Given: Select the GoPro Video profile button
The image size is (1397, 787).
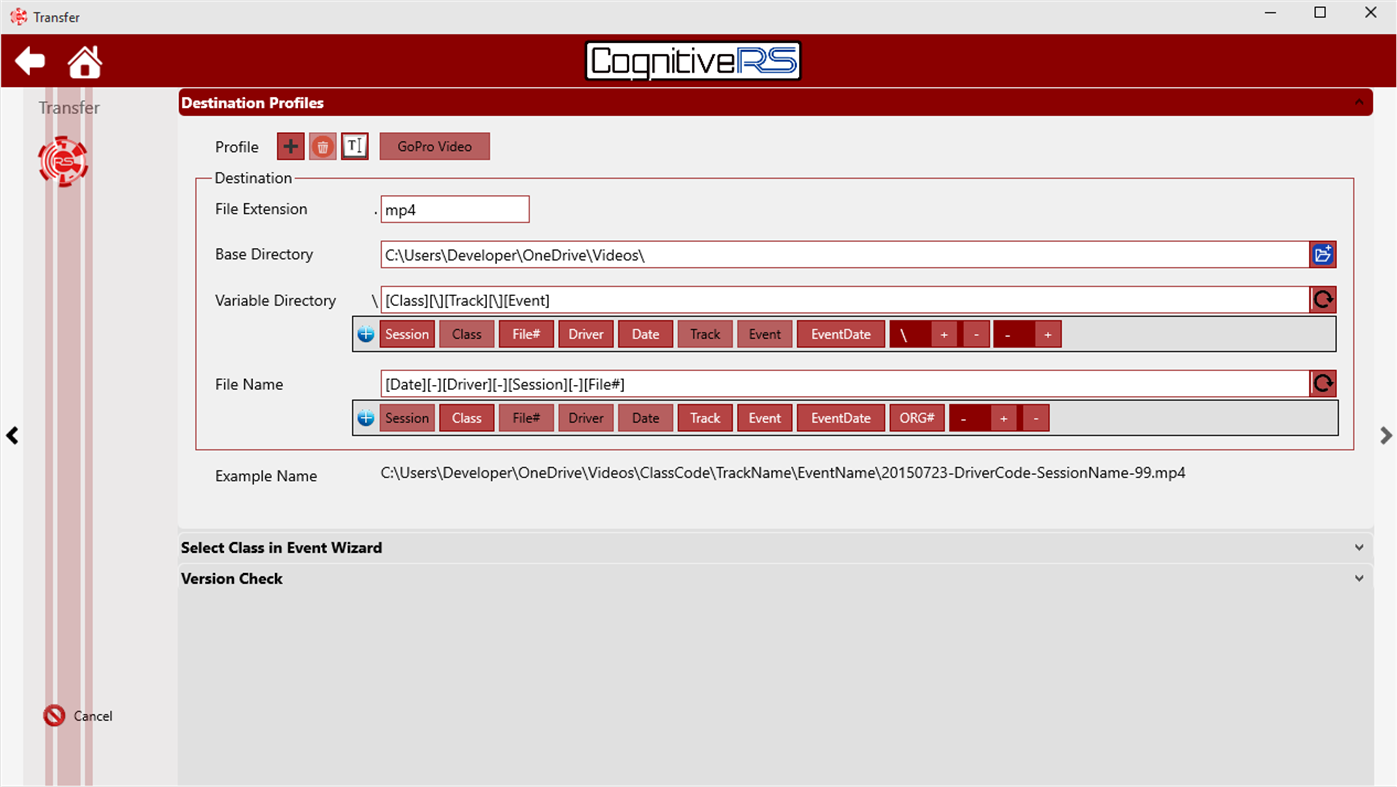Looking at the screenshot, I should click(x=434, y=146).
